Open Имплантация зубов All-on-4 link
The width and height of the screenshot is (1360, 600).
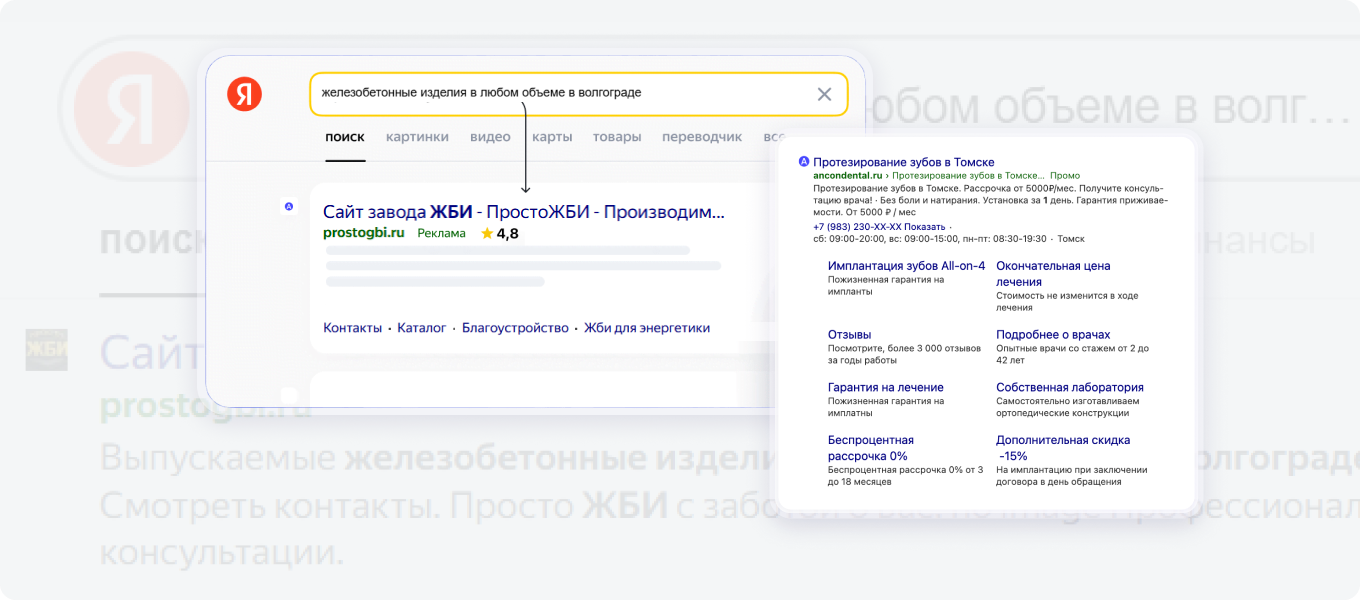click(907, 266)
